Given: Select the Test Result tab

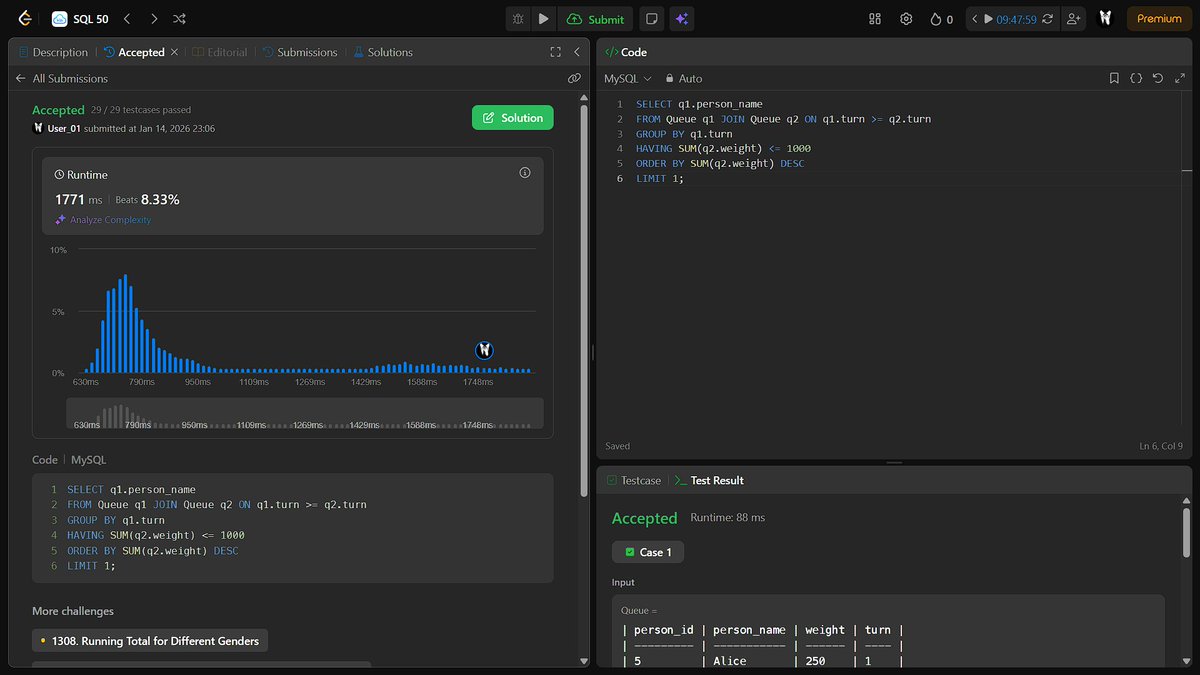Looking at the screenshot, I should [709, 480].
